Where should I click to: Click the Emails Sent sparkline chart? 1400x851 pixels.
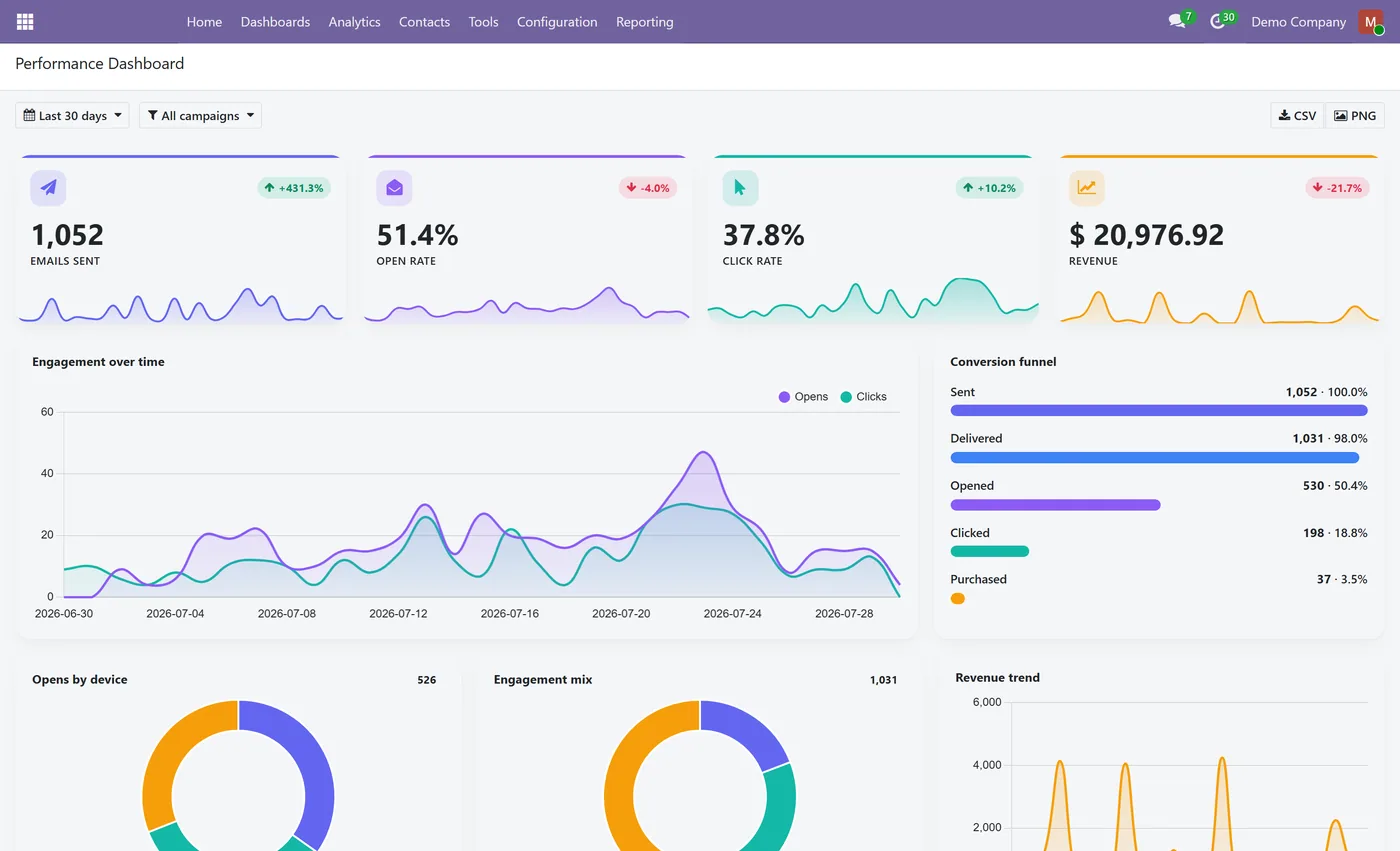pos(181,304)
